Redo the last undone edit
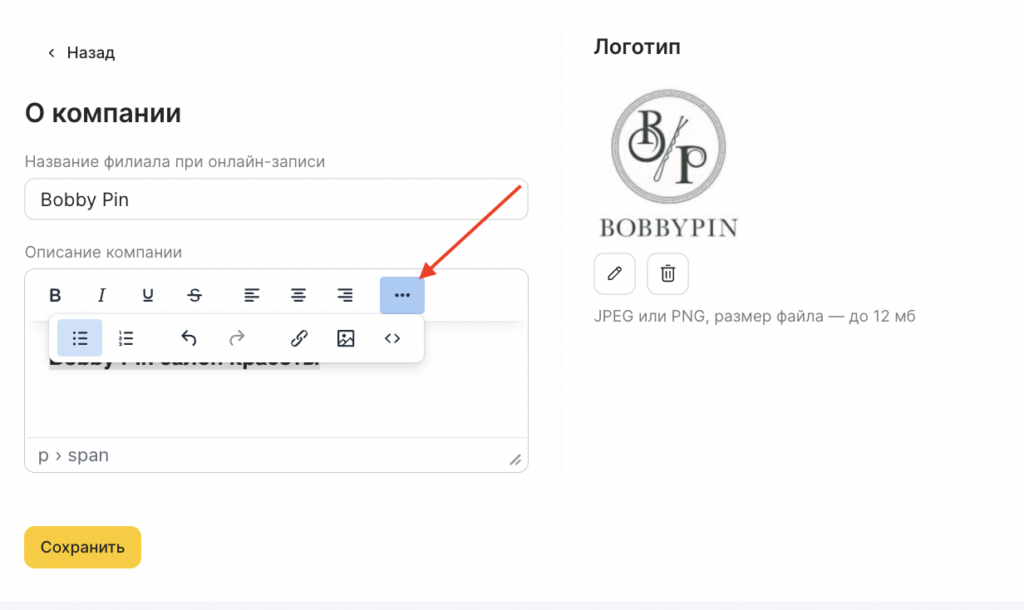 click(237, 338)
